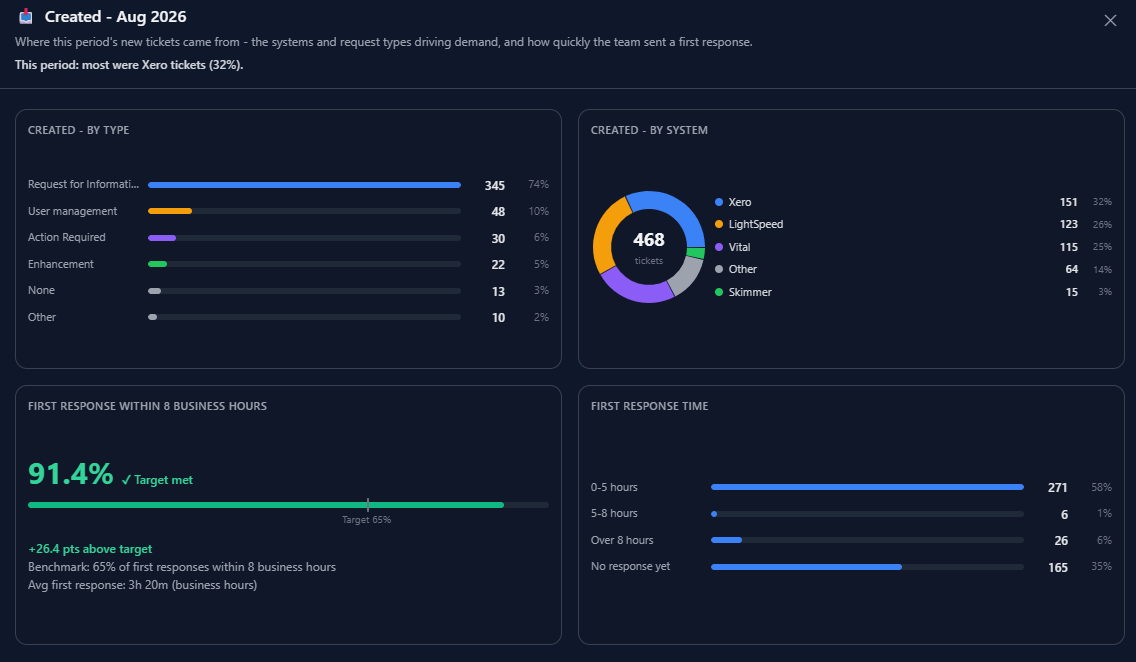Click the checkmark Target met indicator
1136x662 pixels.
157,480
